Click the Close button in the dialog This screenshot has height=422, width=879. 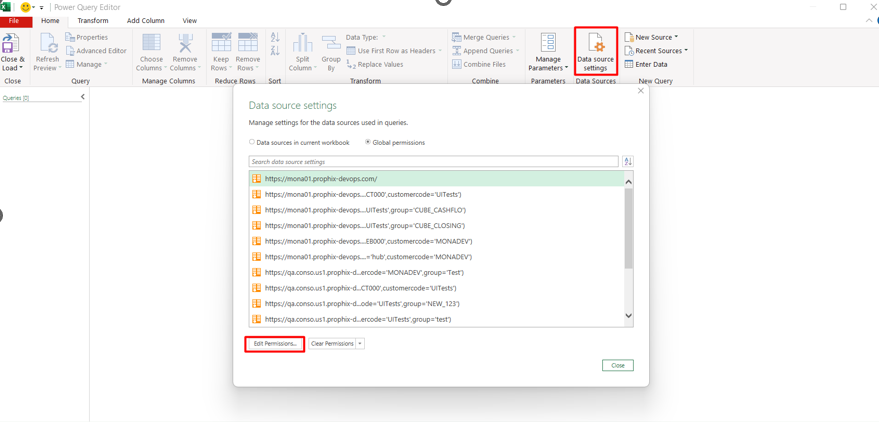(618, 365)
